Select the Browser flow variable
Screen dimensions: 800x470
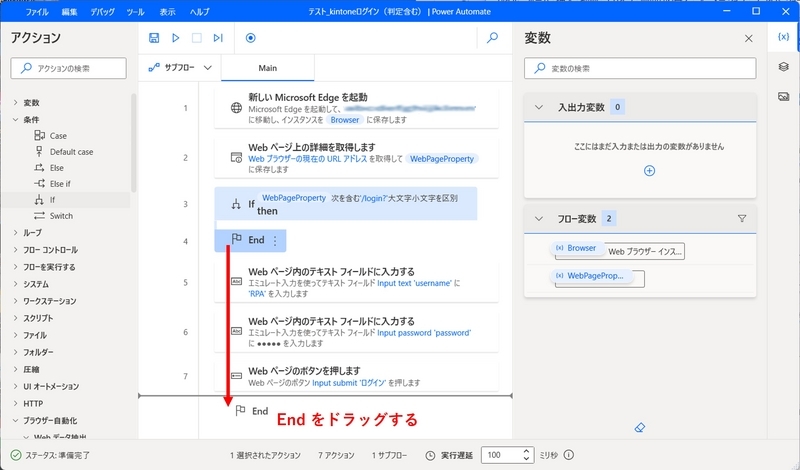578,248
